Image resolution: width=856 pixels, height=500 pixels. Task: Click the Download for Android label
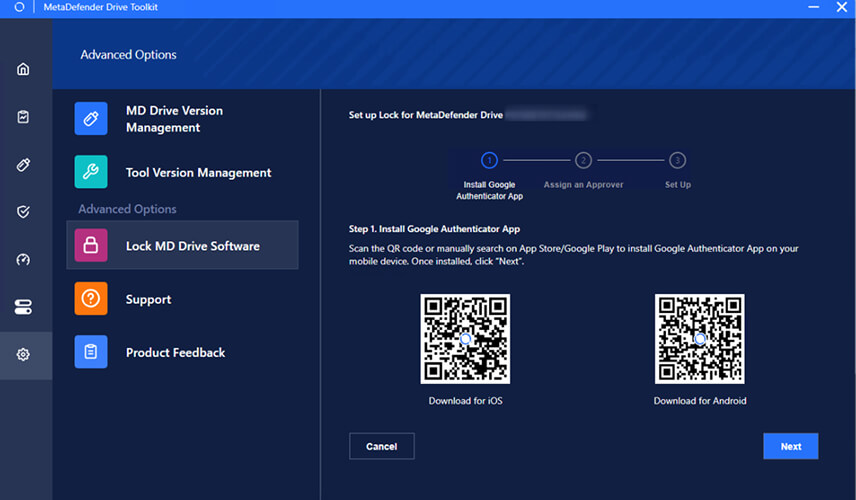[700, 401]
